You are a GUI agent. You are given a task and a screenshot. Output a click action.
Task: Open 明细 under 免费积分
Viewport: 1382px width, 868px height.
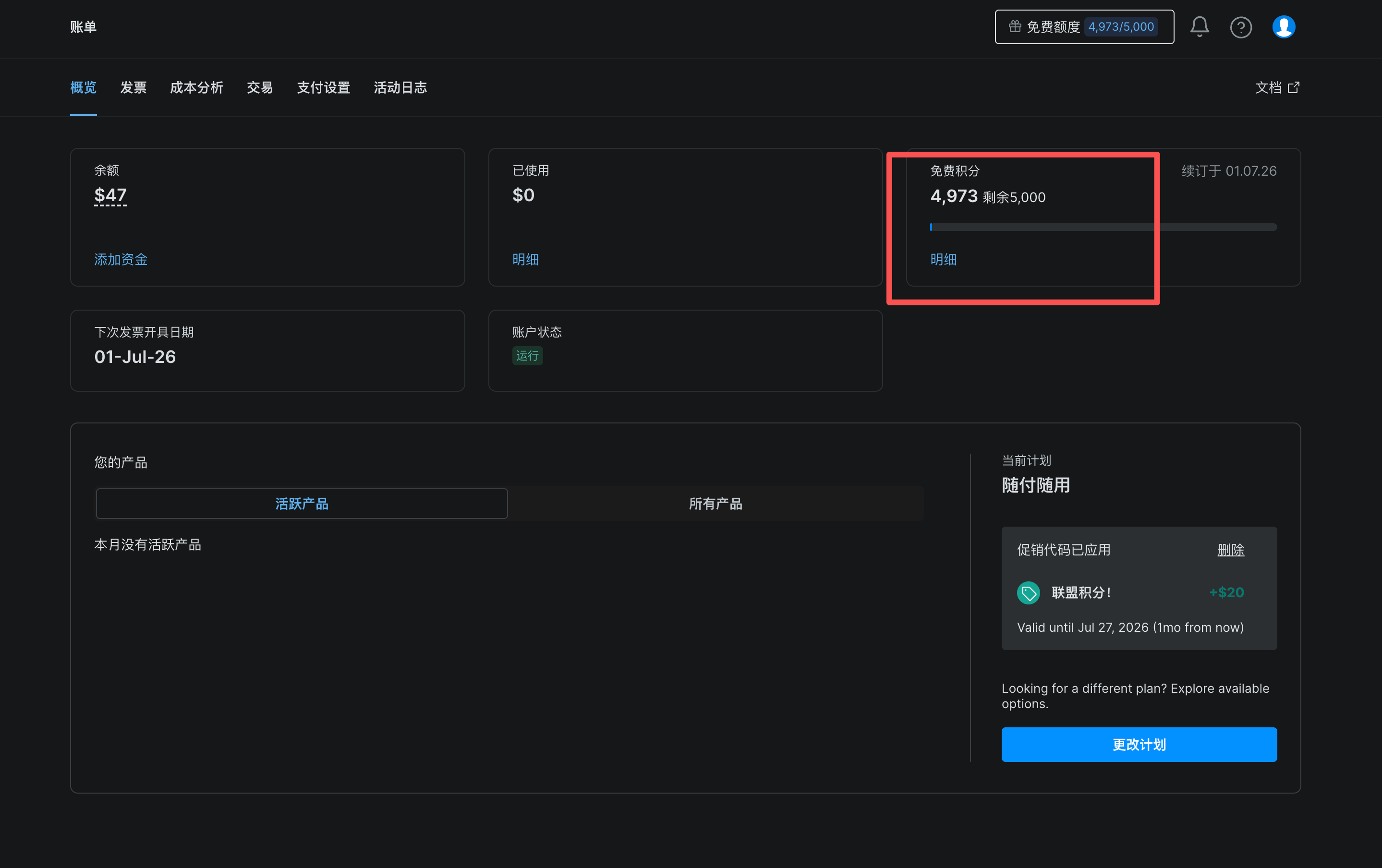[x=944, y=259]
